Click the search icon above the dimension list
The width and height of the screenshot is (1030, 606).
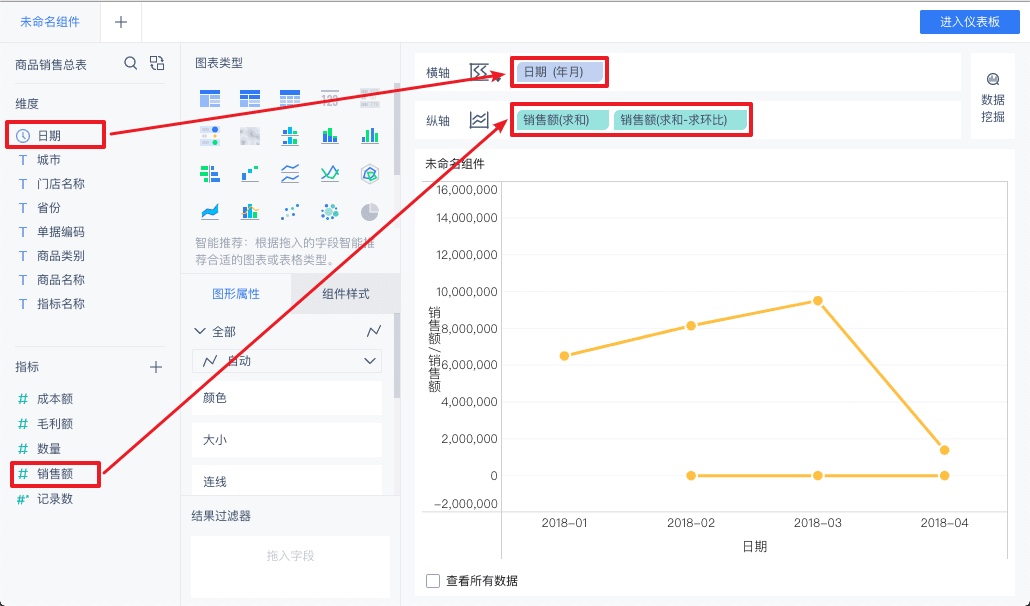(x=131, y=62)
